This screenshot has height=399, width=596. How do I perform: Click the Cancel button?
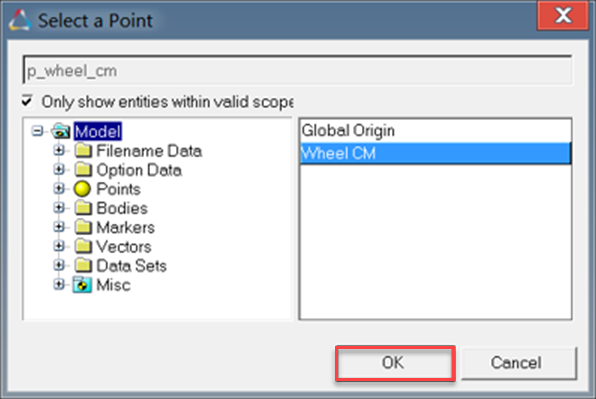coord(519,363)
